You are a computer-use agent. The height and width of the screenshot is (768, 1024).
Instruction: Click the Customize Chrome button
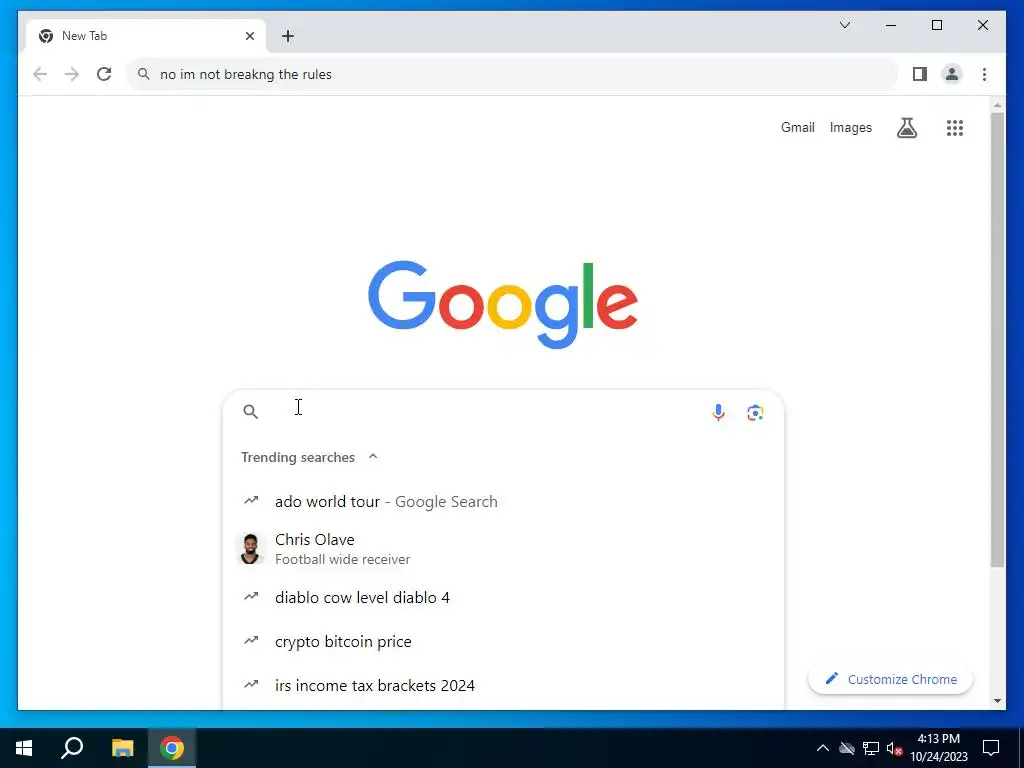[x=890, y=679]
